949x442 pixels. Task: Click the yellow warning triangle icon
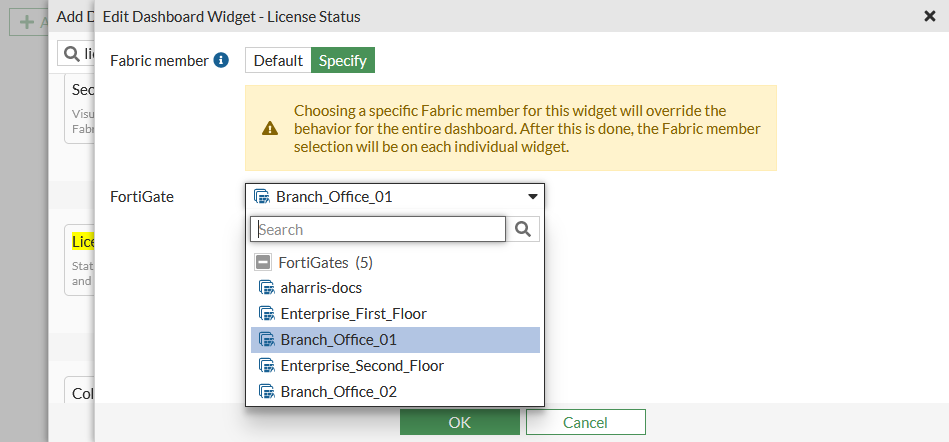270,128
